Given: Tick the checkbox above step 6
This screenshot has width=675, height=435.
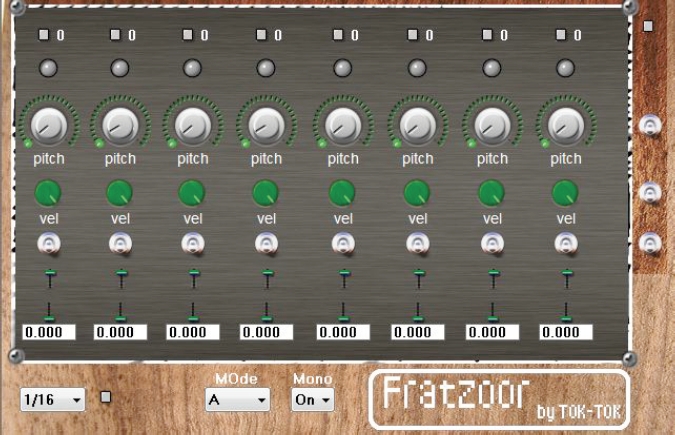Looking at the screenshot, I should click(x=413, y=34).
